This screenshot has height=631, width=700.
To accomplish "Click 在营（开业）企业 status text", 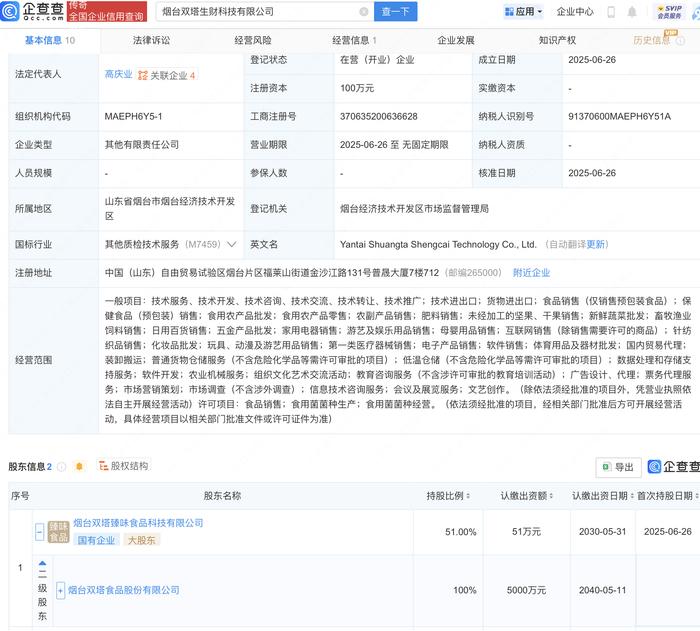I will (377, 59).
